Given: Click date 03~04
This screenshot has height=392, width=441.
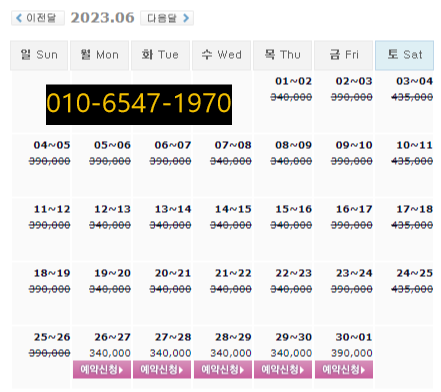Looking at the screenshot, I should 414,81.
